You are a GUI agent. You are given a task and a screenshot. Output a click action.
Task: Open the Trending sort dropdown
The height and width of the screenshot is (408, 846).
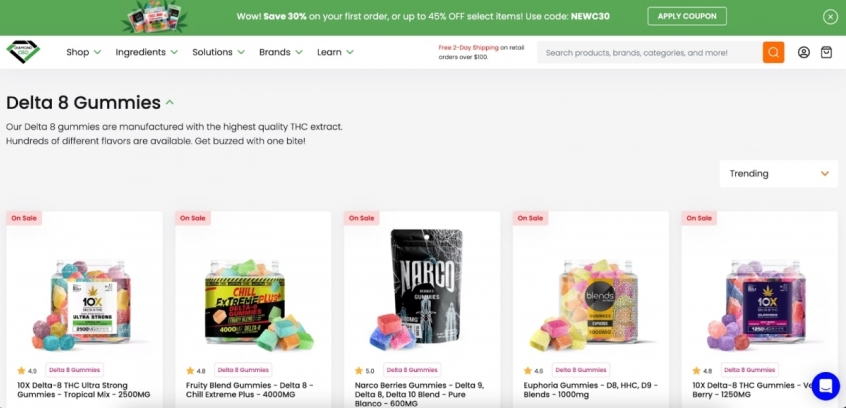[779, 174]
